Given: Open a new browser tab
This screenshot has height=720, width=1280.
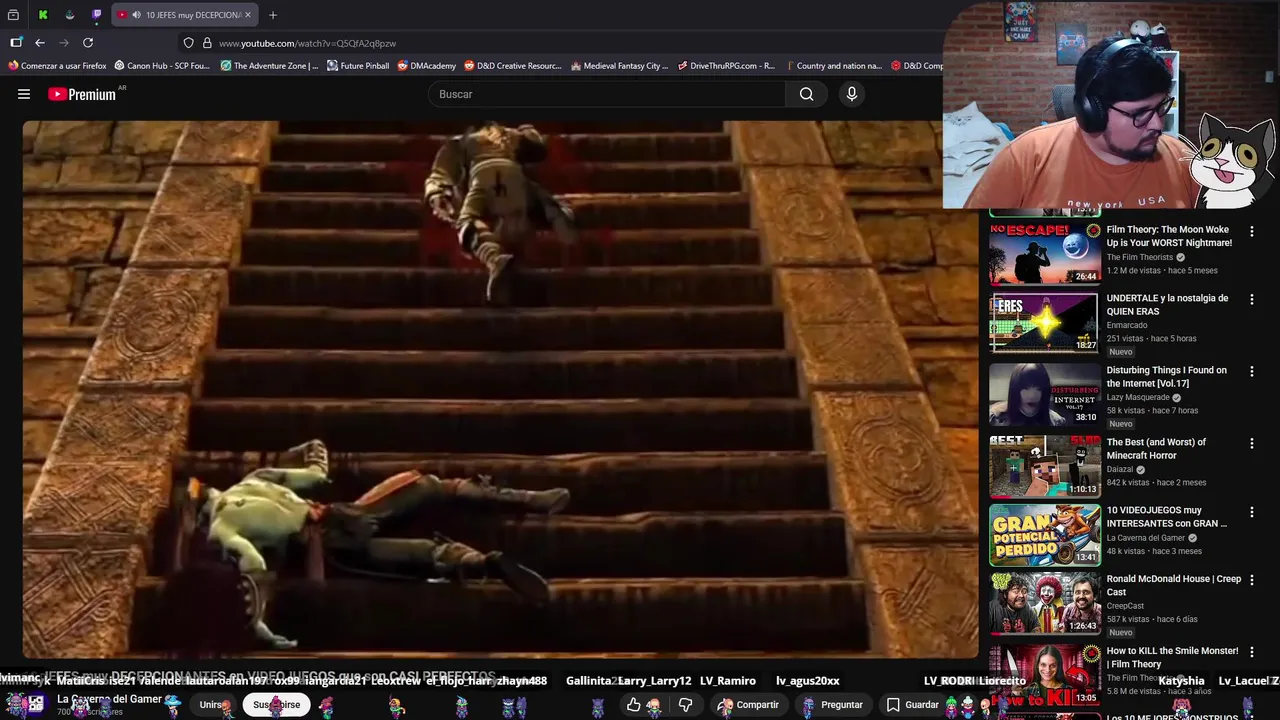Looking at the screenshot, I should click(273, 15).
